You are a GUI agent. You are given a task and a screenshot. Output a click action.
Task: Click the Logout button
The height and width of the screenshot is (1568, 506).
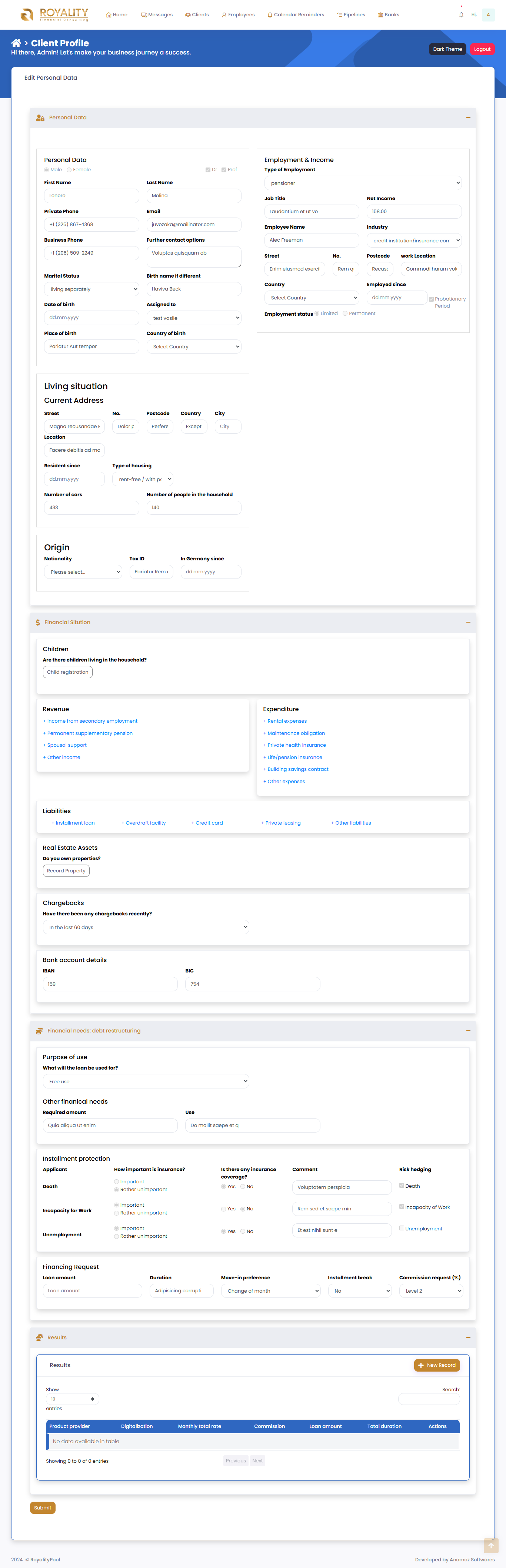[482, 49]
